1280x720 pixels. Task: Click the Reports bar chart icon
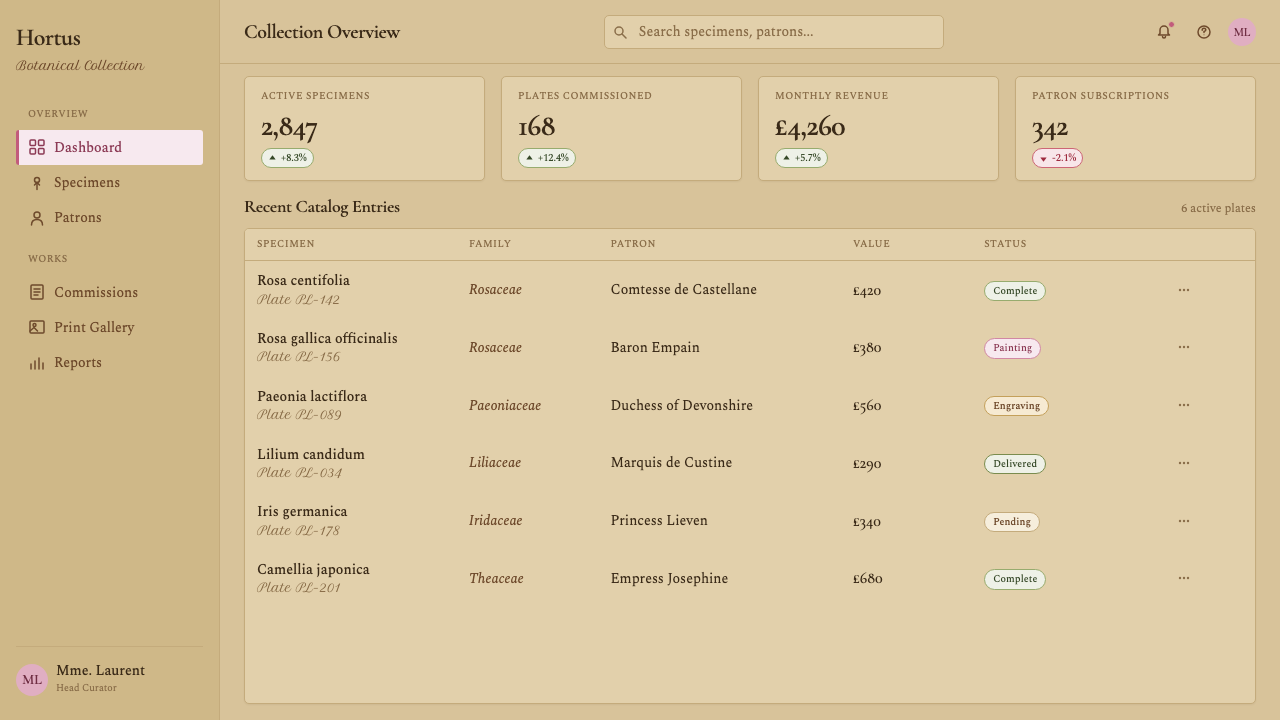click(37, 363)
